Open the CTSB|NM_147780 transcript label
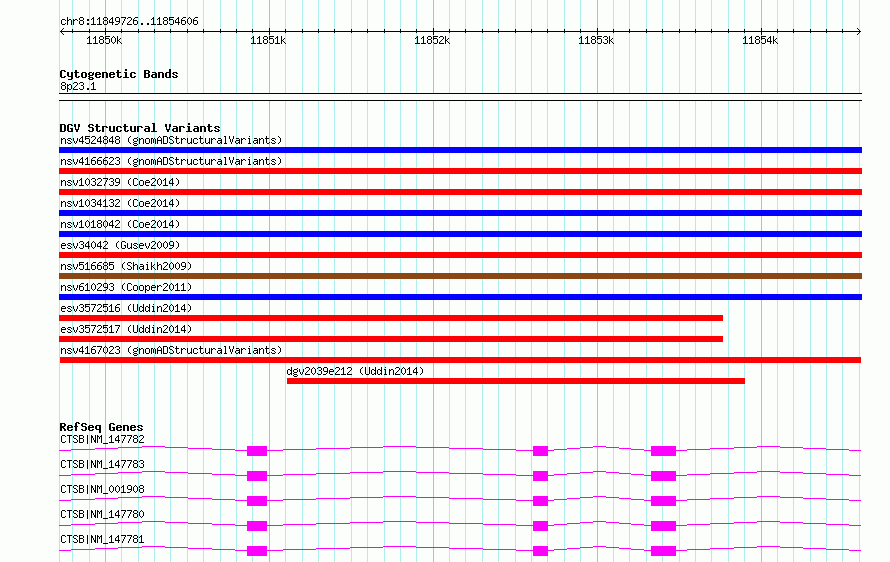 coord(102,514)
